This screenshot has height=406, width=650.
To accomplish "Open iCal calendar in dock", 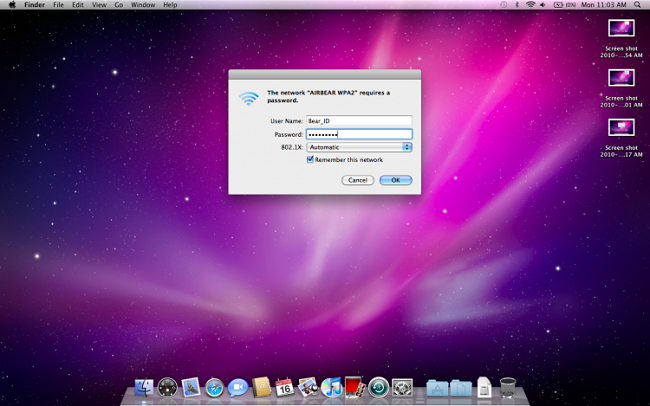I will (284, 387).
